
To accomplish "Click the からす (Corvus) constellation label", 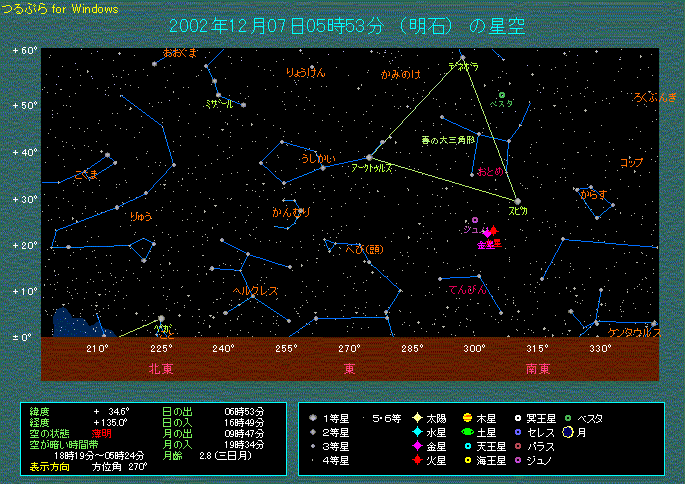I will tap(594, 195).
